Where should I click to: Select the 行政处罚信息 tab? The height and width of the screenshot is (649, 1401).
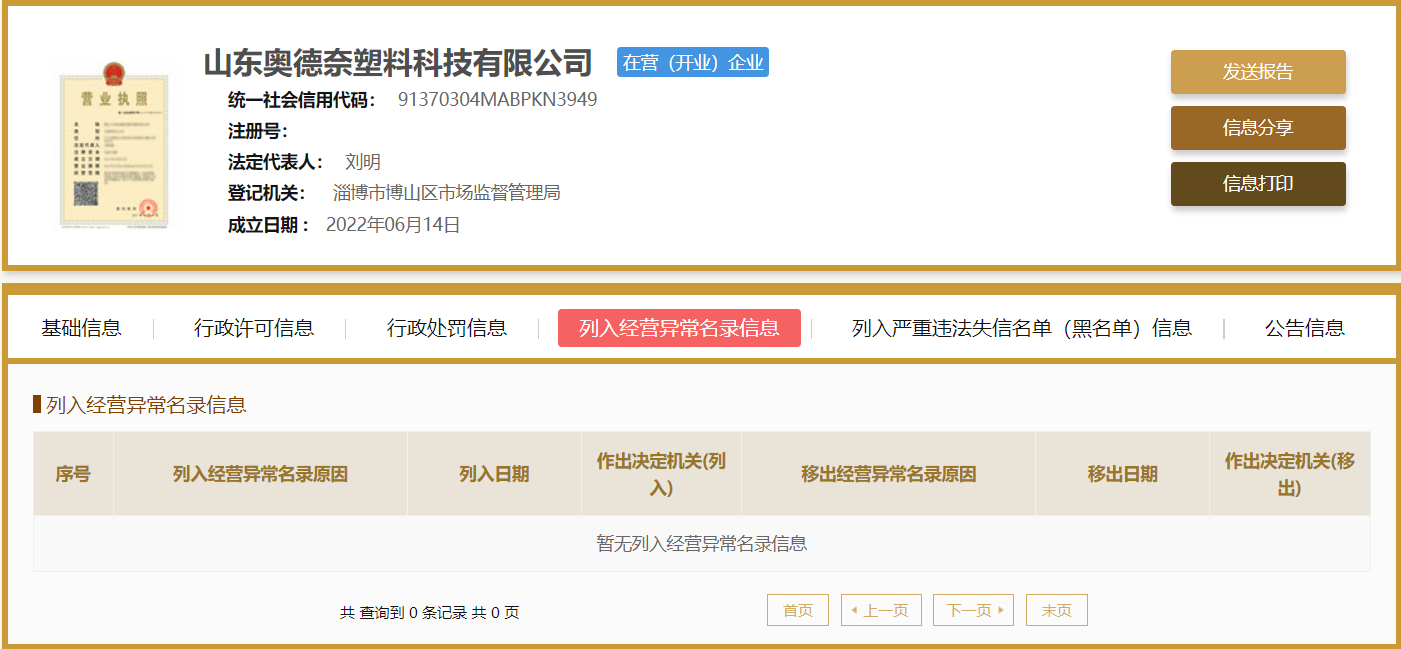tap(447, 328)
